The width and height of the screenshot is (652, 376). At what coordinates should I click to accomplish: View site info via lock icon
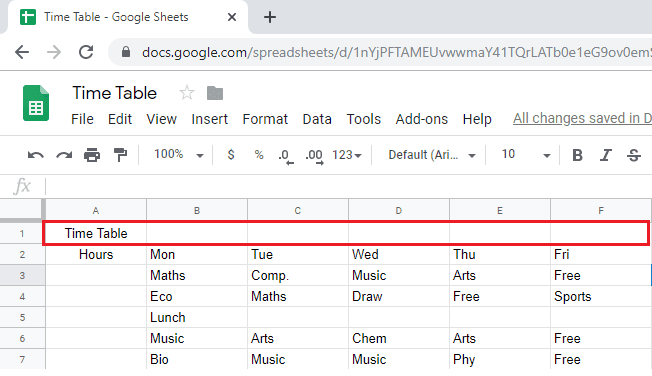pyautogui.click(x=126, y=52)
